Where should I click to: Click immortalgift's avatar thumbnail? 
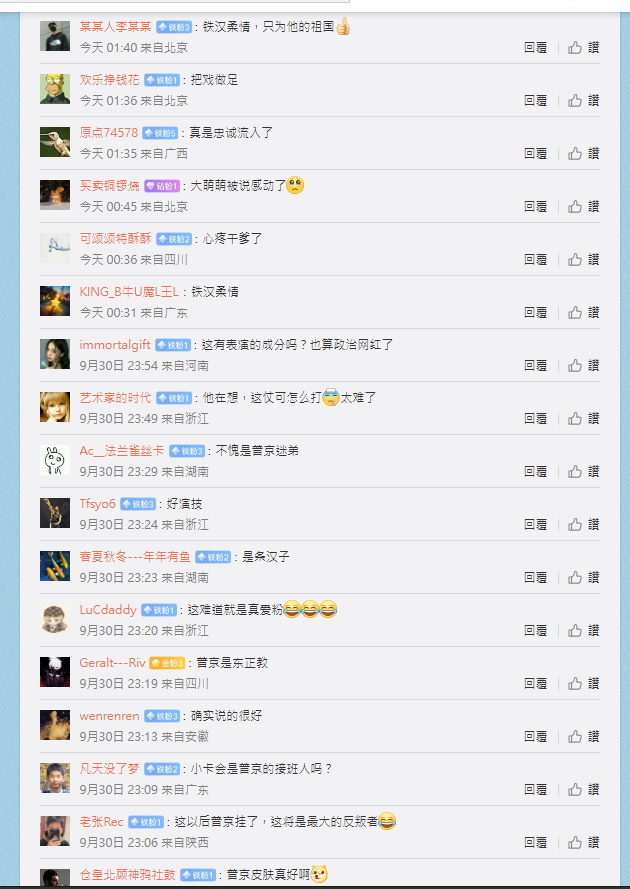tap(55, 354)
